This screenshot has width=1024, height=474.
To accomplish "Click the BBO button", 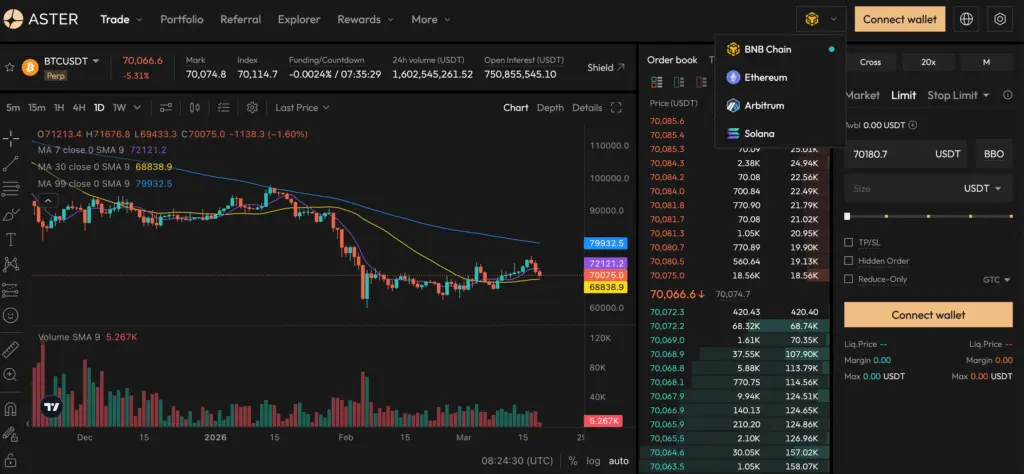I will 994,154.
